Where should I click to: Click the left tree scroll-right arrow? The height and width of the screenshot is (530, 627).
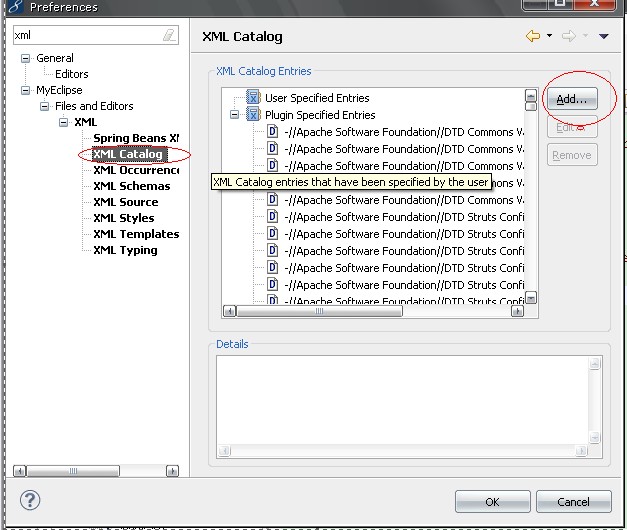click(x=172, y=471)
